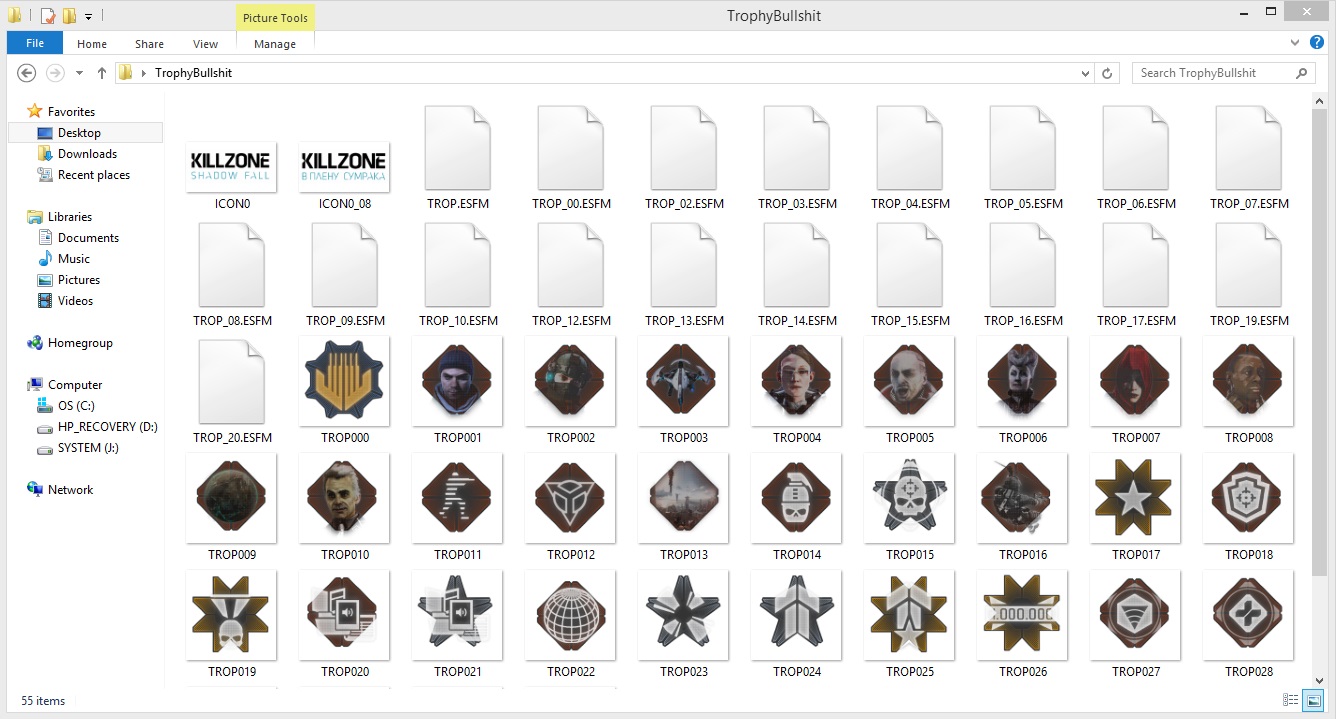Click the scrollbar down arrow
Viewport: 1336px width, 719px height.
coord(1321,680)
